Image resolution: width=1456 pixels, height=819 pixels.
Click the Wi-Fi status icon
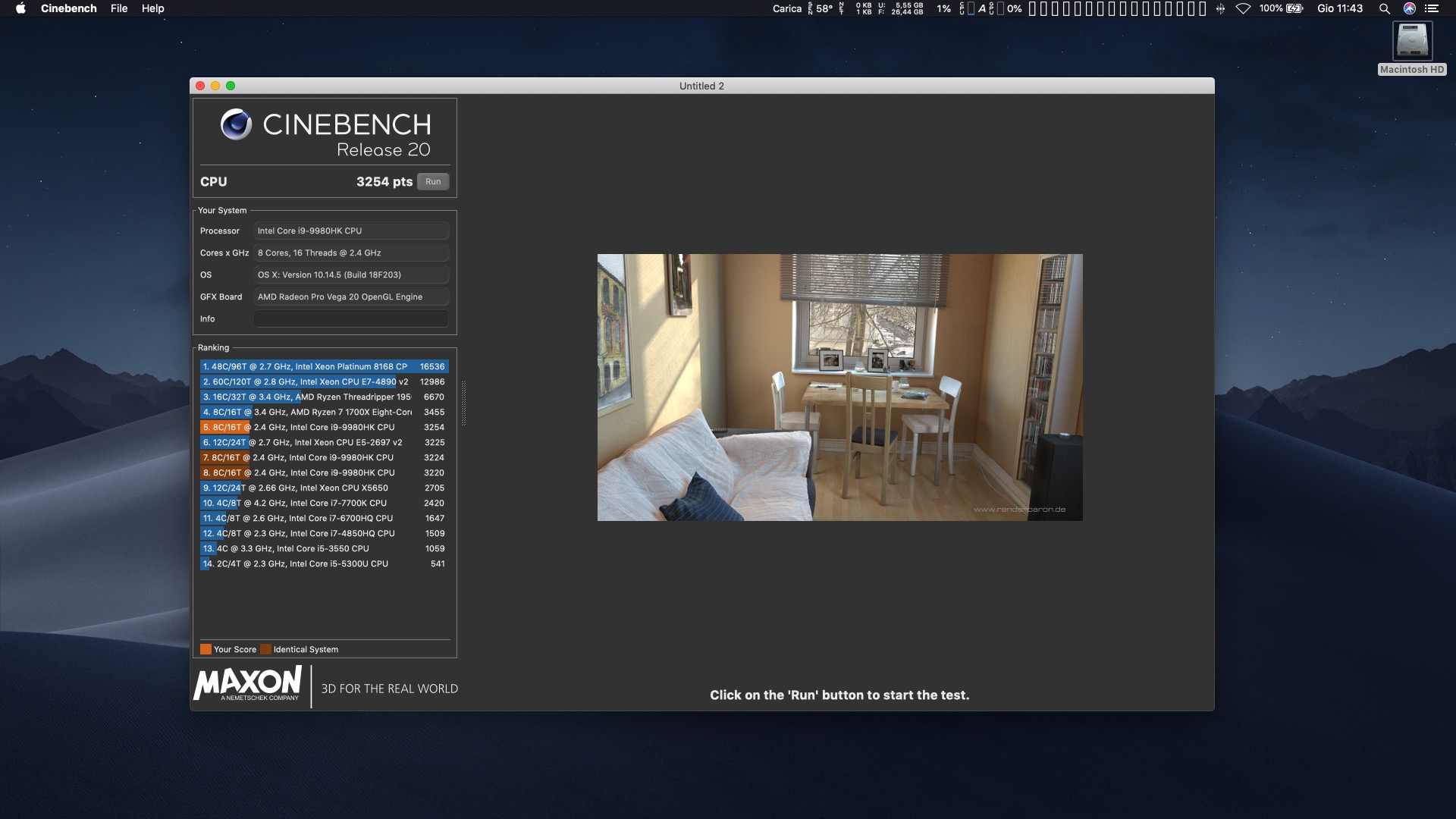click(1243, 8)
